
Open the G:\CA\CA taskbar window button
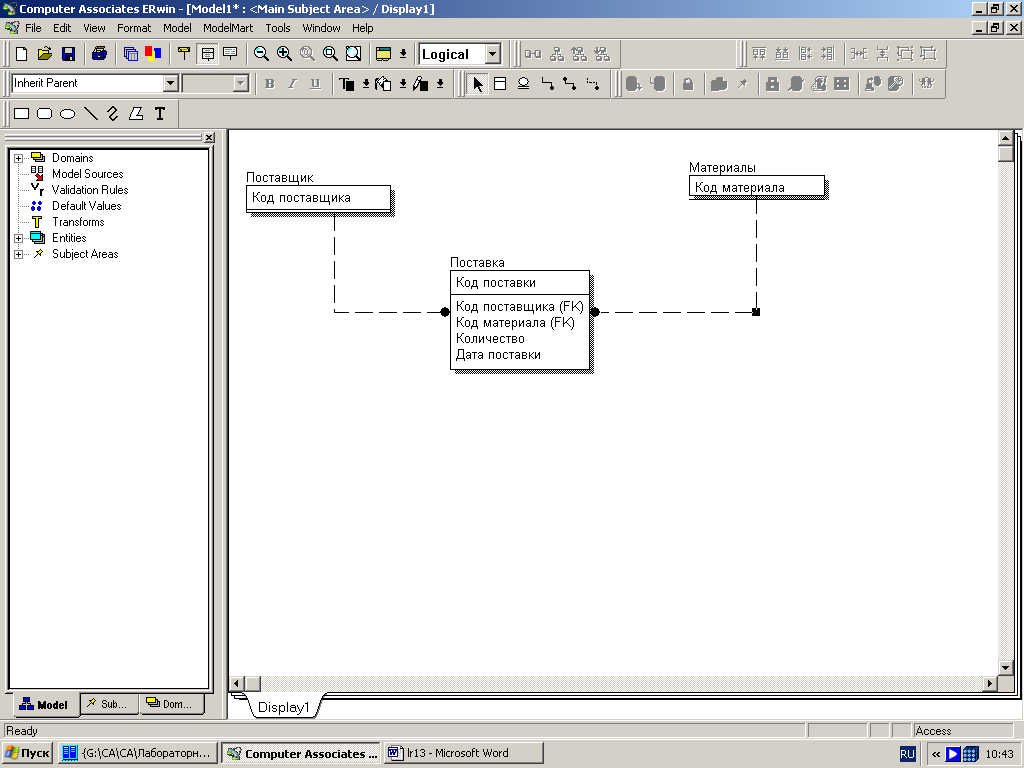click(138, 753)
